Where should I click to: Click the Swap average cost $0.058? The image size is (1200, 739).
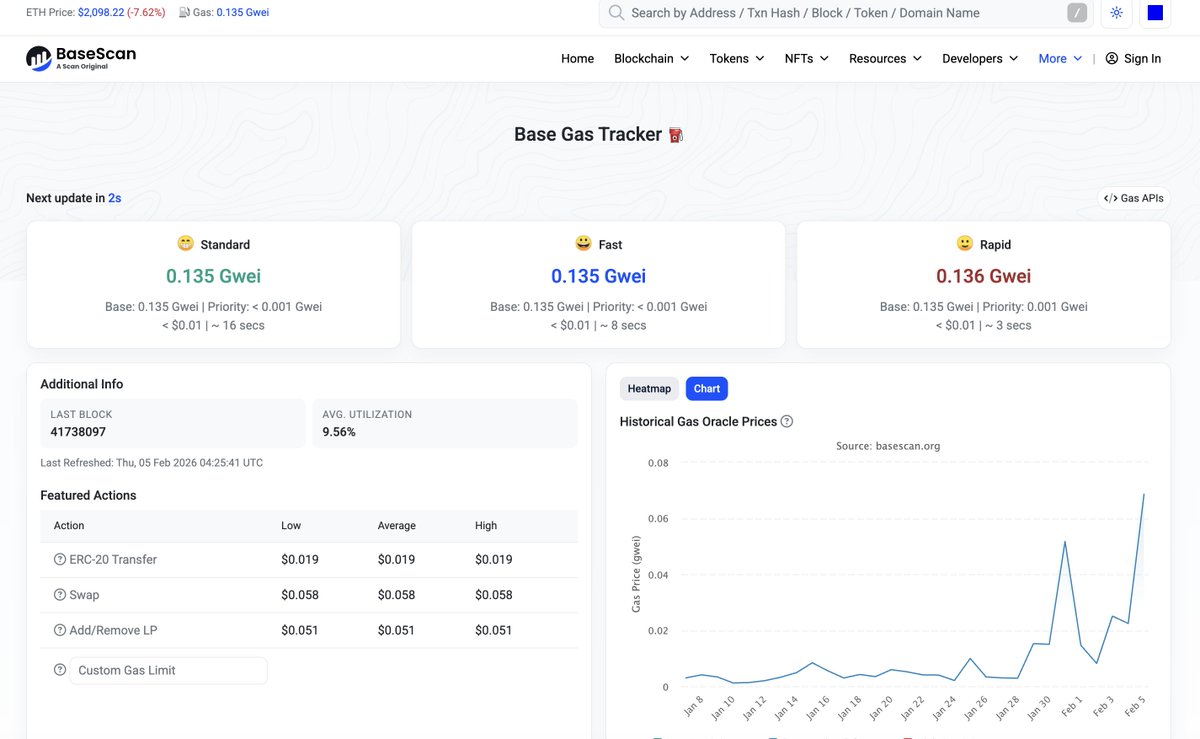point(397,595)
